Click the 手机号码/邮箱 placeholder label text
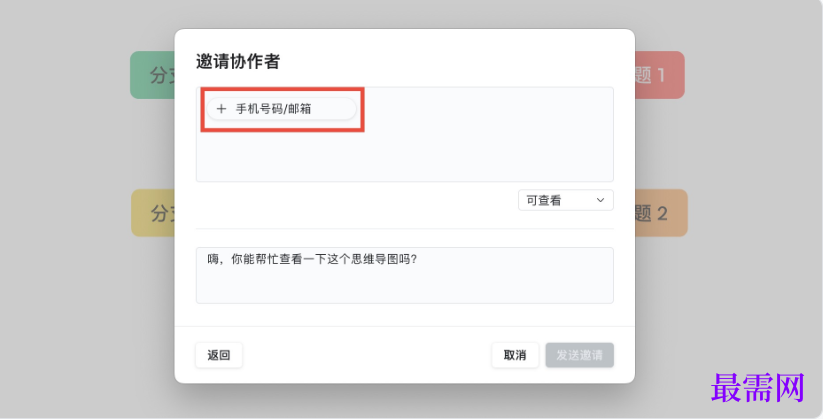Screen dimensions: 823x419 [273, 108]
